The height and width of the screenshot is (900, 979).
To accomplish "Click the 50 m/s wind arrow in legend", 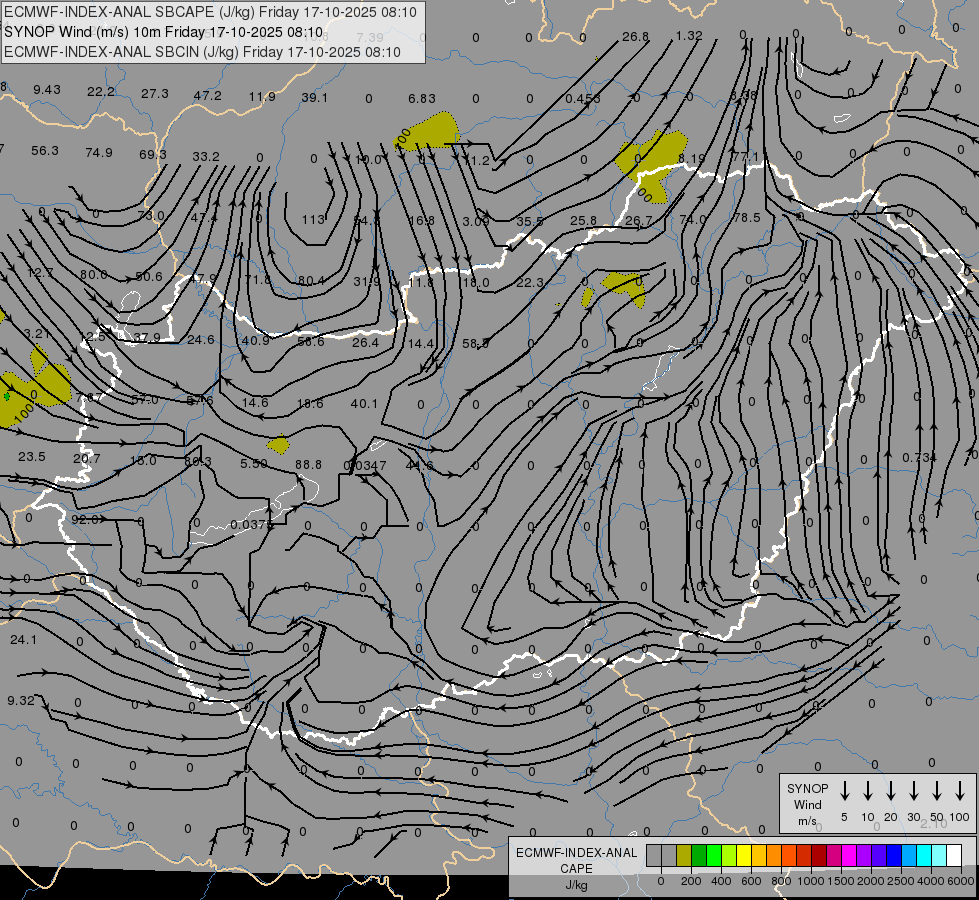I will [937, 790].
